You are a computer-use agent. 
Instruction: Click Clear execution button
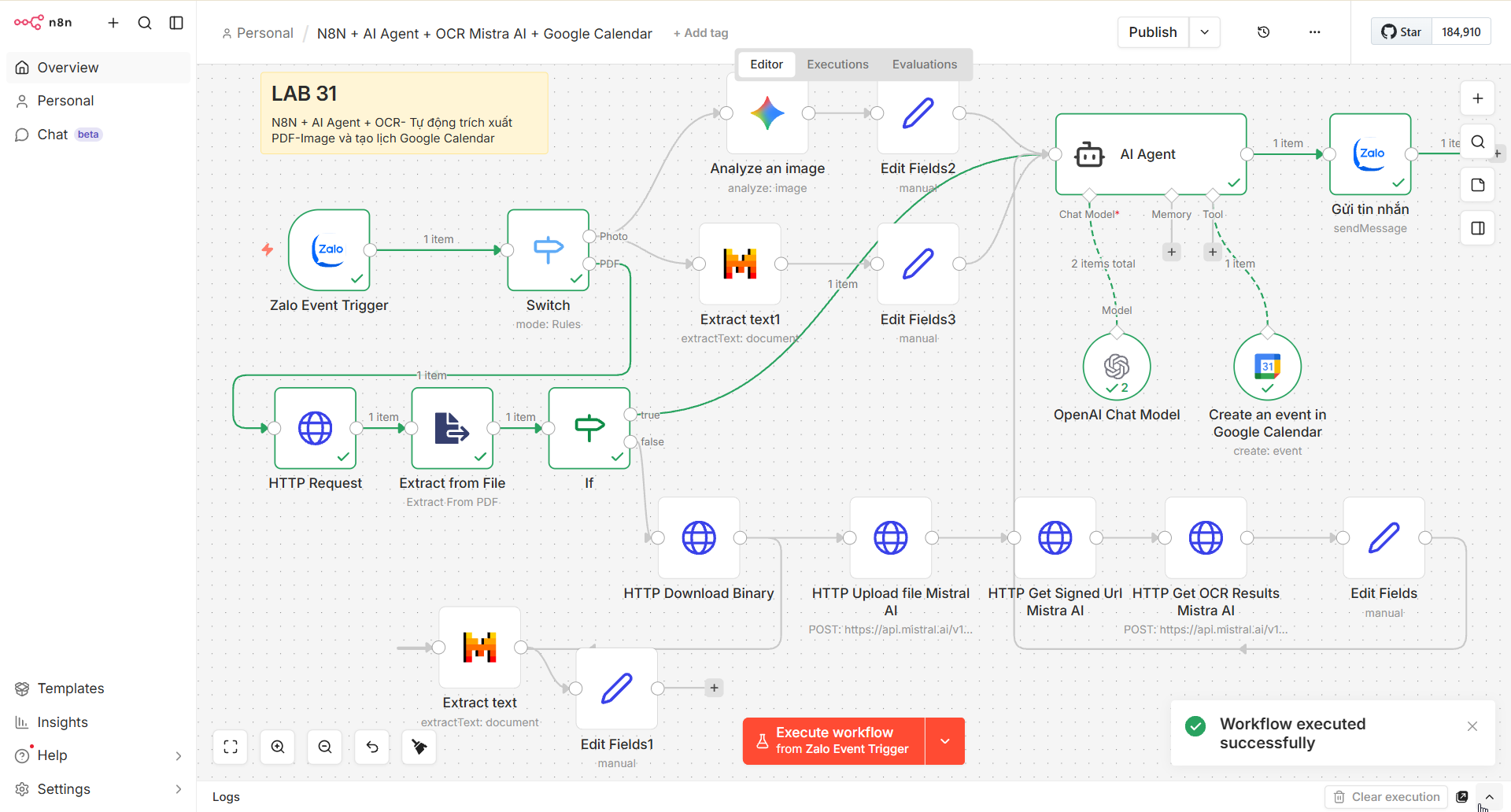(1387, 797)
